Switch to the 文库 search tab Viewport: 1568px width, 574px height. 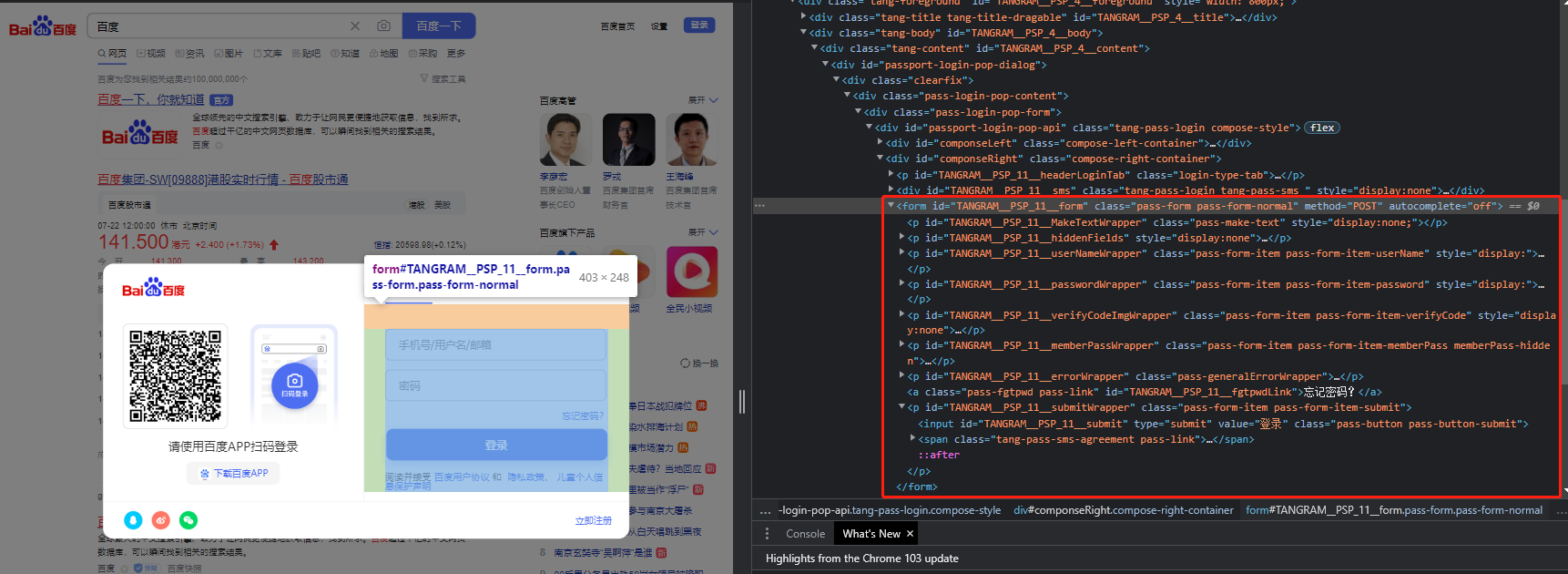268,54
